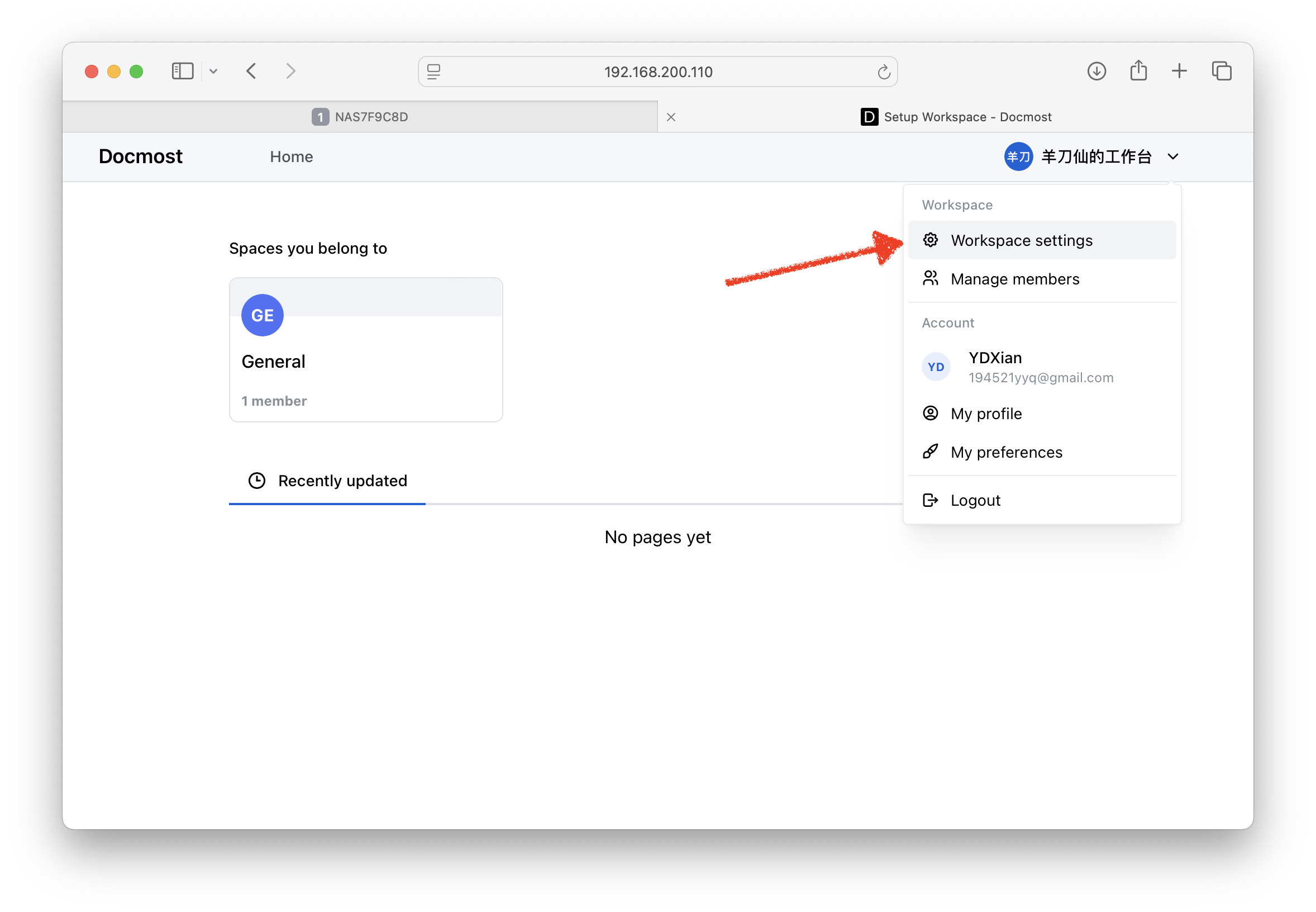The height and width of the screenshot is (912, 1316).
Task: Click the Workspace settings gear icon
Action: [x=931, y=240]
